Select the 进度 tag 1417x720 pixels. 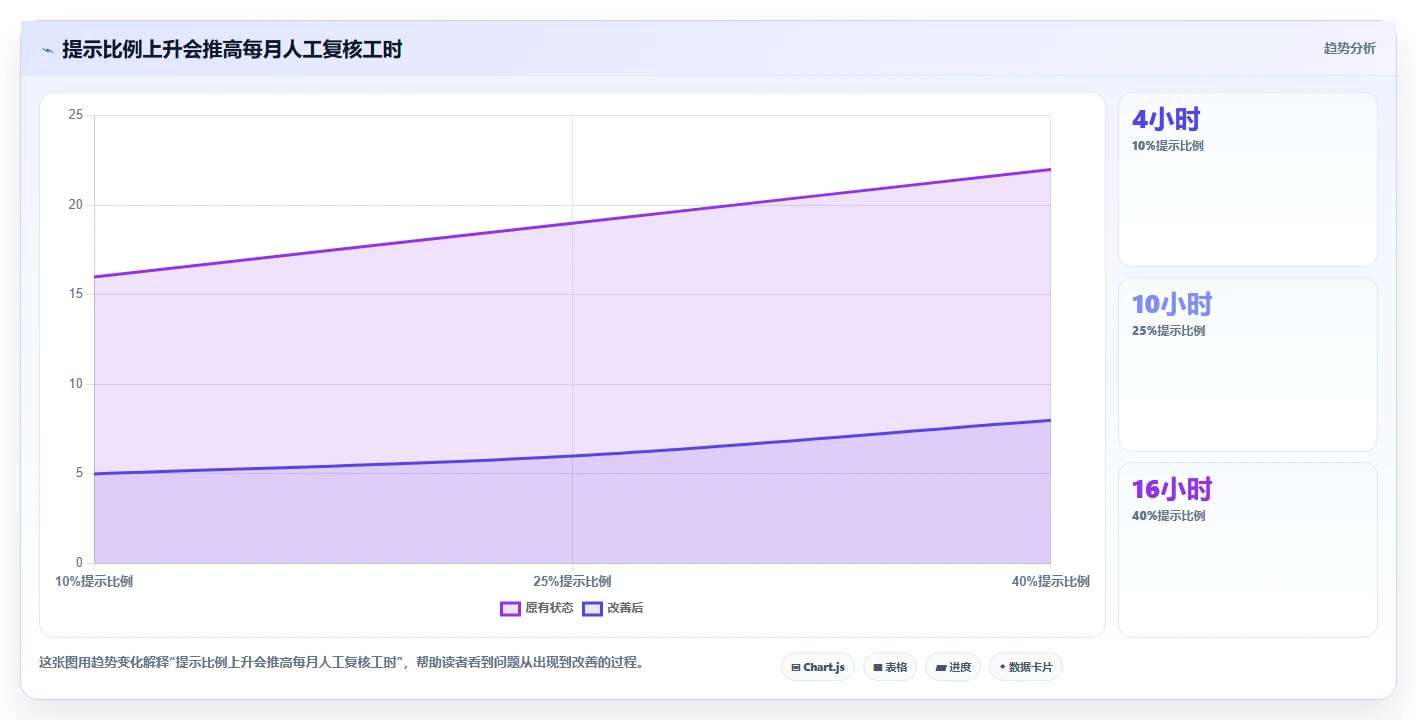pyautogui.click(x=953, y=667)
